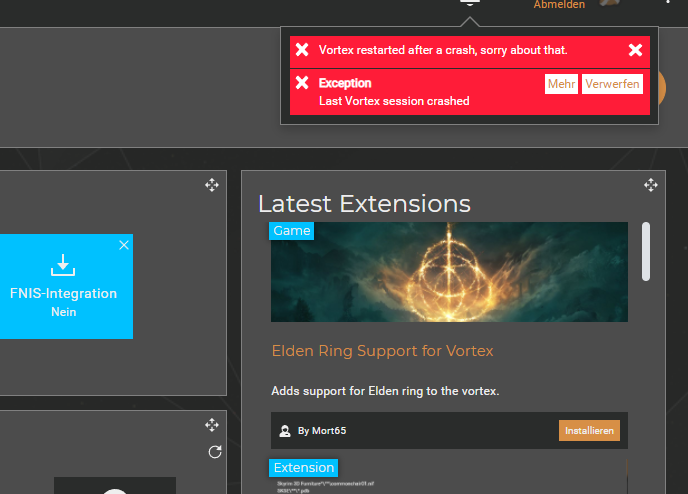This screenshot has width=688, height=494.
Task: Toggle the FNIS-Integration tile
Action: coord(64,286)
